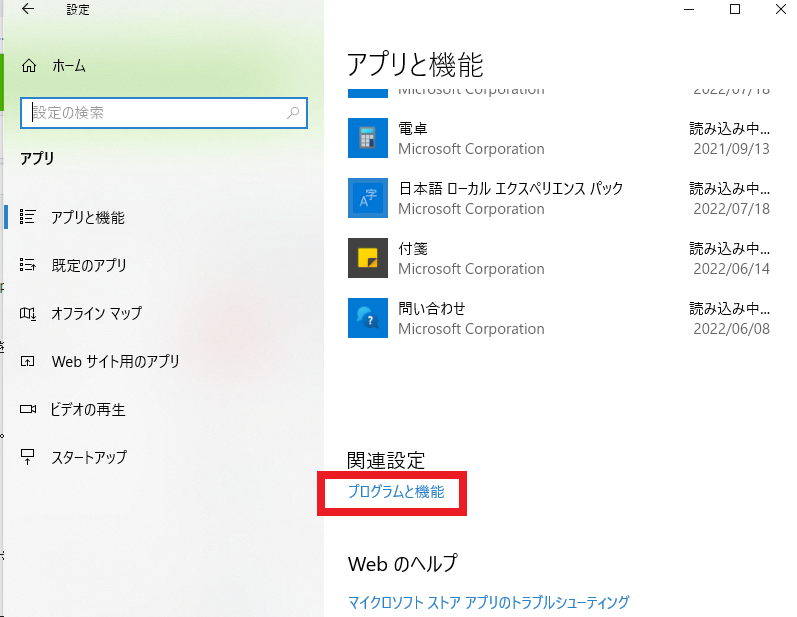Open マイクロソフト ストア アプリのトラブルシューティング link
The image size is (797, 617).
(488, 602)
